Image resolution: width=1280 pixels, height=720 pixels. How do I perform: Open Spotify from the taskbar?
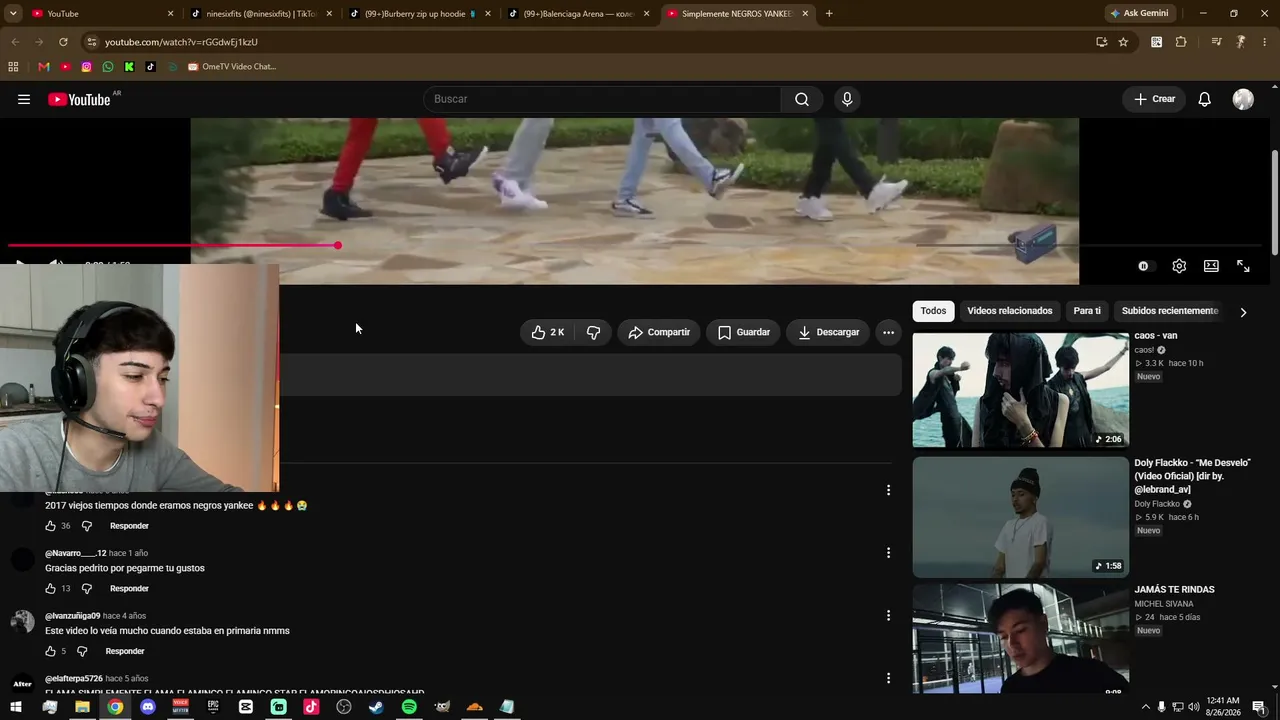pyautogui.click(x=409, y=707)
